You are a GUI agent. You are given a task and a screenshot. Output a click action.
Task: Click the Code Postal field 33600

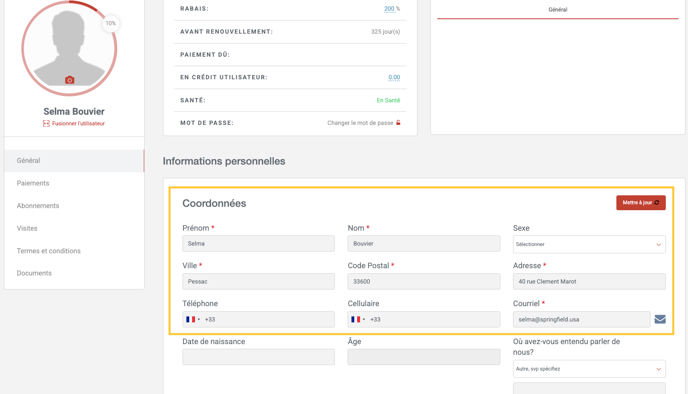pyautogui.click(x=423, y=282)
